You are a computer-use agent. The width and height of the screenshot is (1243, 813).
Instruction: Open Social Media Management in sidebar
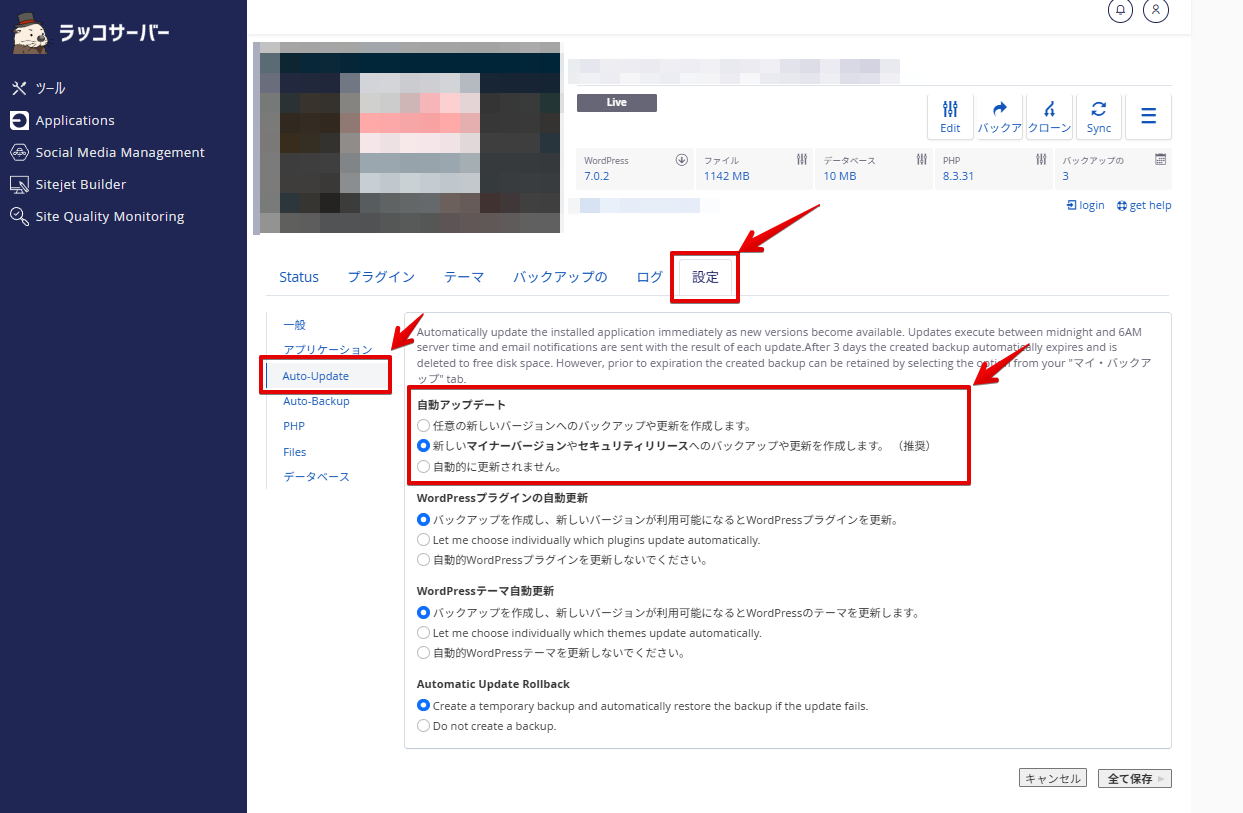tap(120, 152)
